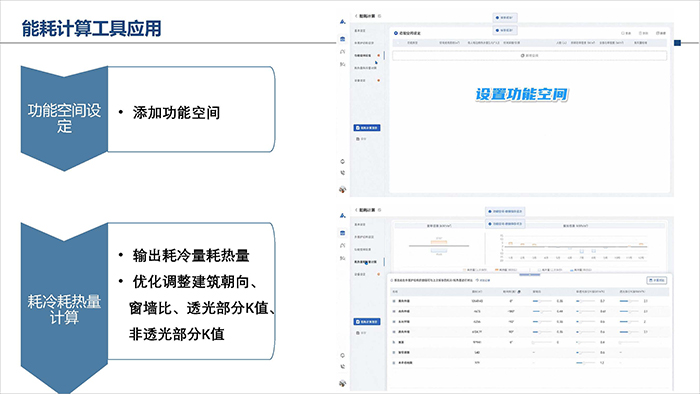Viewport: 700px width, 394px height.
Task: Click the save icon under the blue button, bottom screenshot
Action: pyautogui.click(x=357, y=333)
